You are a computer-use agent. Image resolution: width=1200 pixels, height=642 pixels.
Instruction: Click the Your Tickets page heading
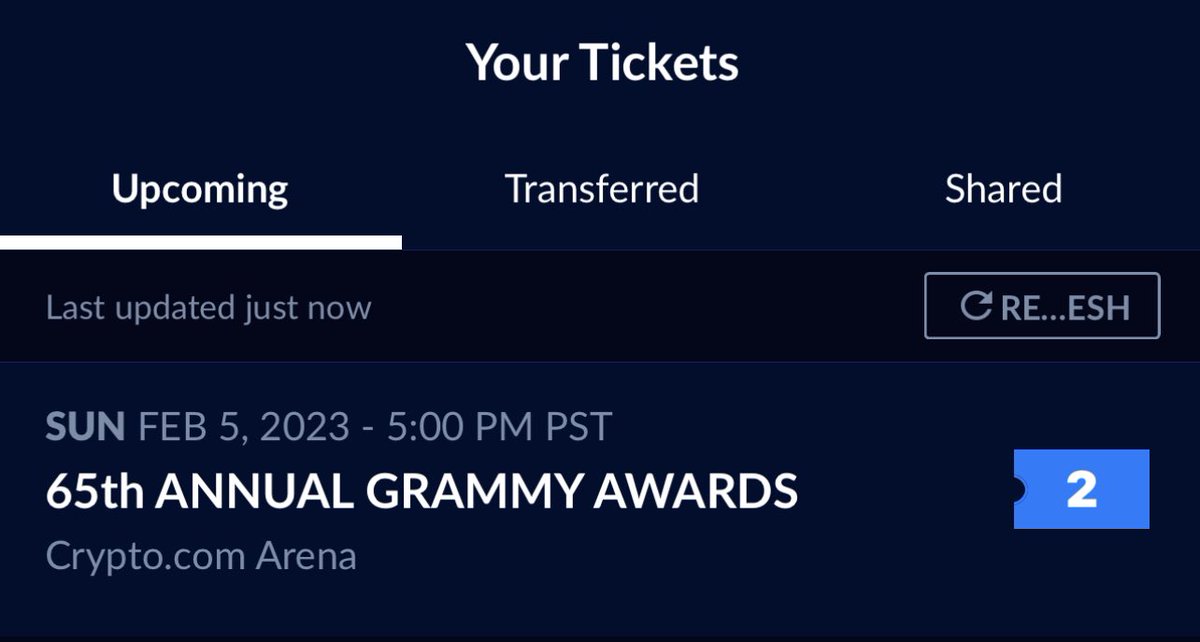[x=602, y=64]
